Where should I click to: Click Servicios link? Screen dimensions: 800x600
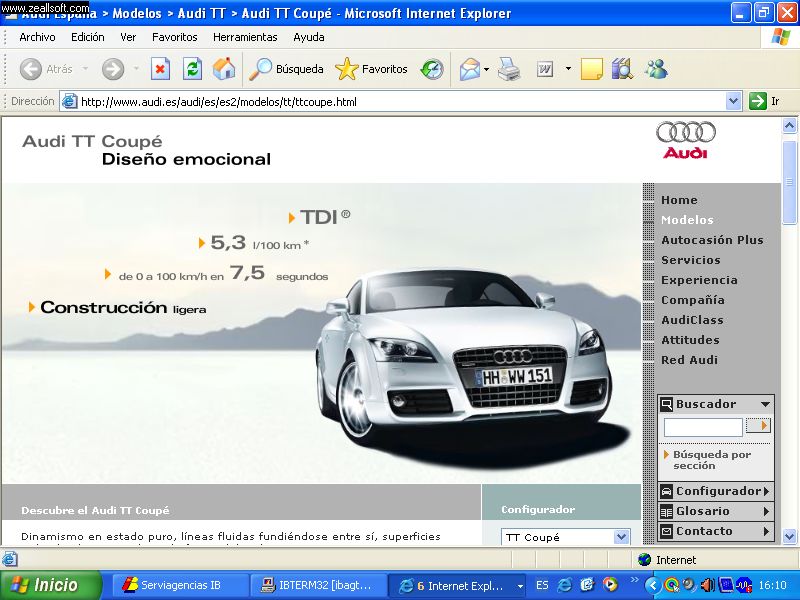(x=691, y=260)
